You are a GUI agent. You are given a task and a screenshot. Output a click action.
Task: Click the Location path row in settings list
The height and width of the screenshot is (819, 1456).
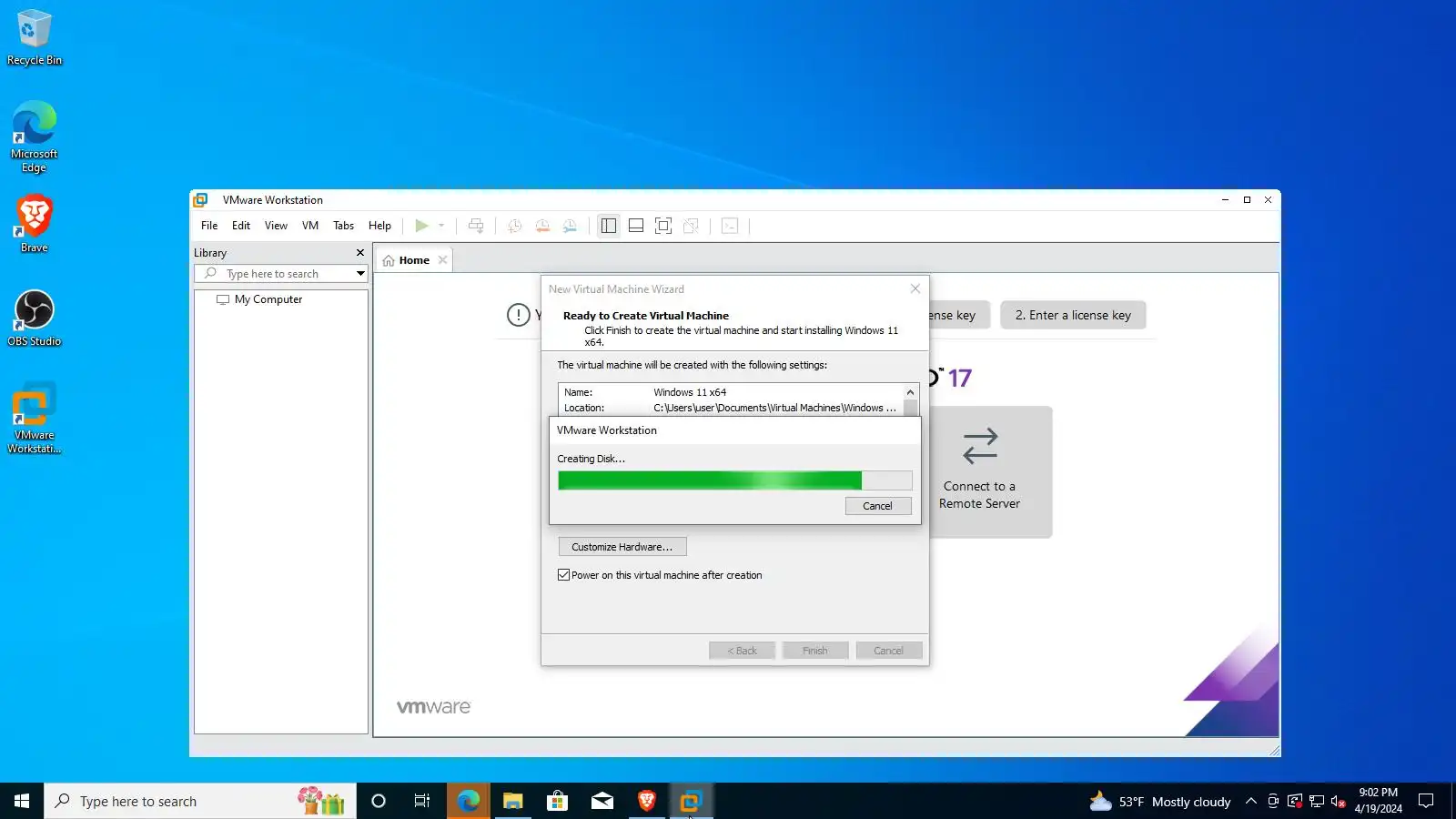731,408
